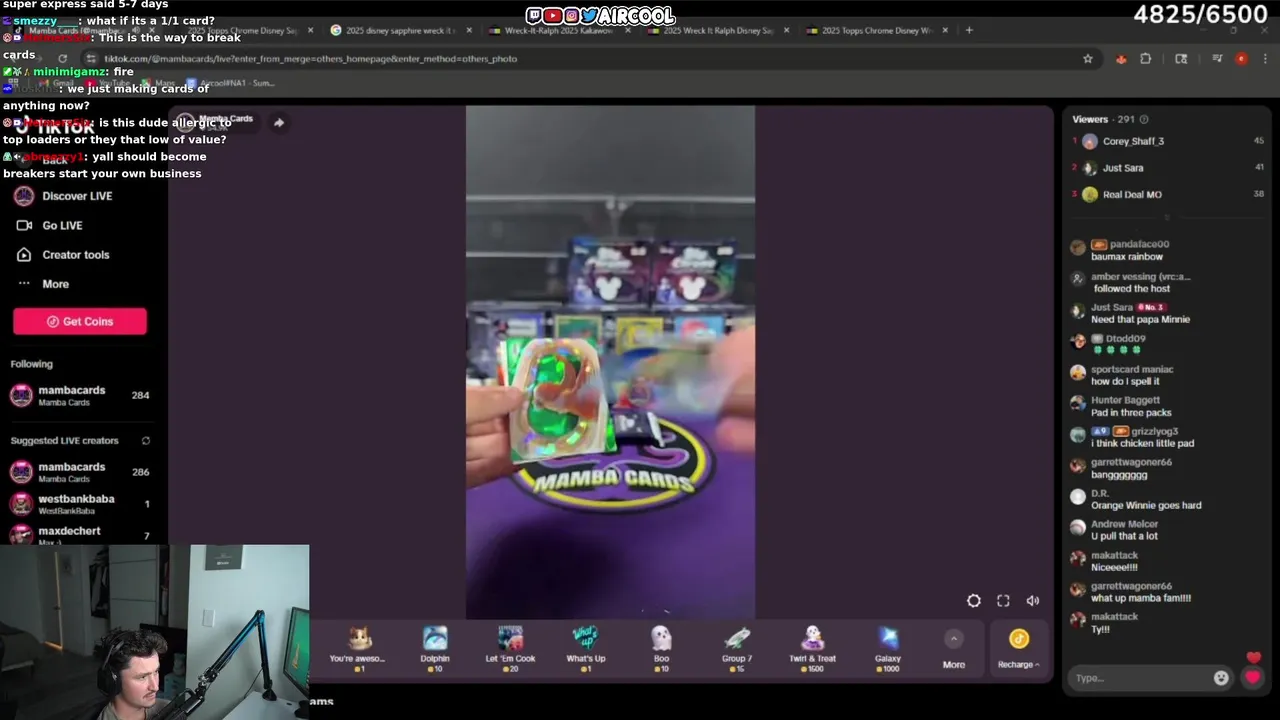Screen dimensions: 1280x720
Task: Click the Twitch icon in overlay
Action: [x=534, y=16]
